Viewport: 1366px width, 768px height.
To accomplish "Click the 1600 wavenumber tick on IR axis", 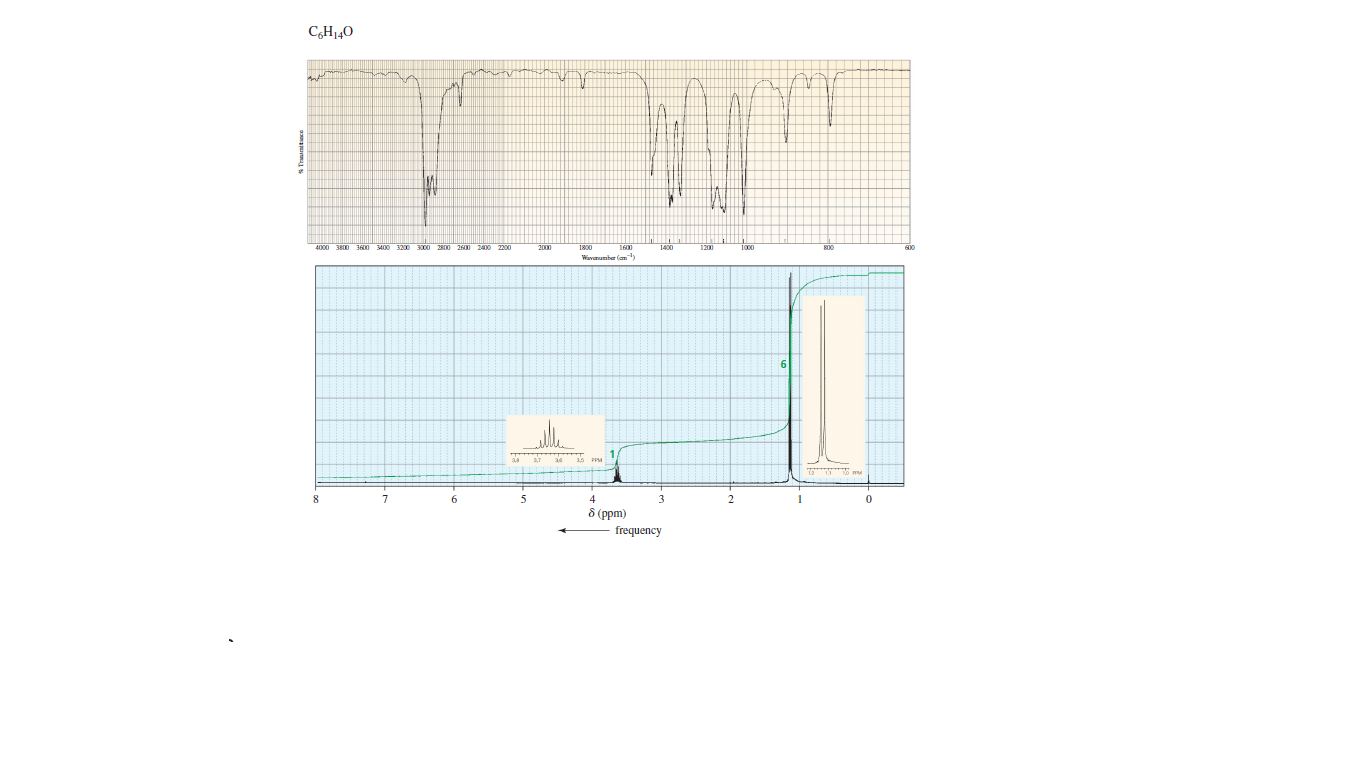I will pyautogui.click(x=625, y=247).
